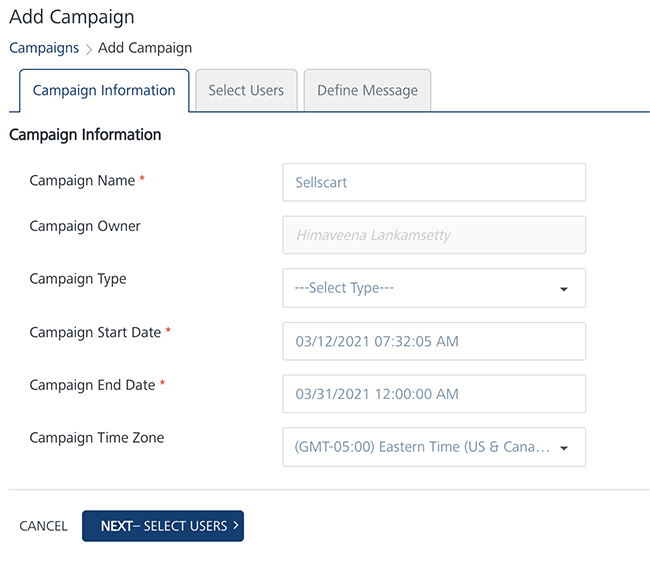Click the caret arrow in Time Zone
Screen dimensions: 650x564
564,448
